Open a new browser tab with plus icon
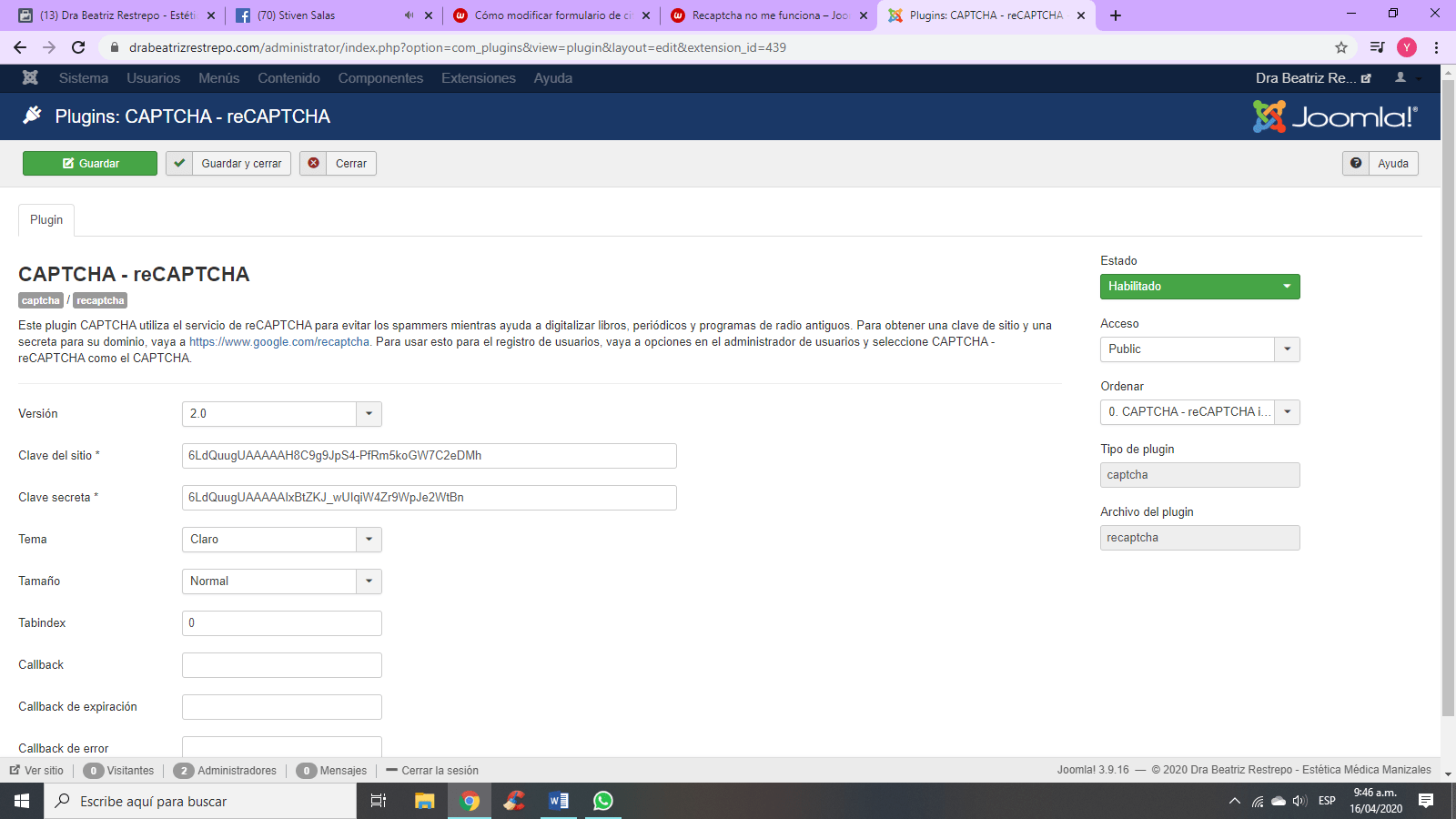 (x=1116, y=15)
